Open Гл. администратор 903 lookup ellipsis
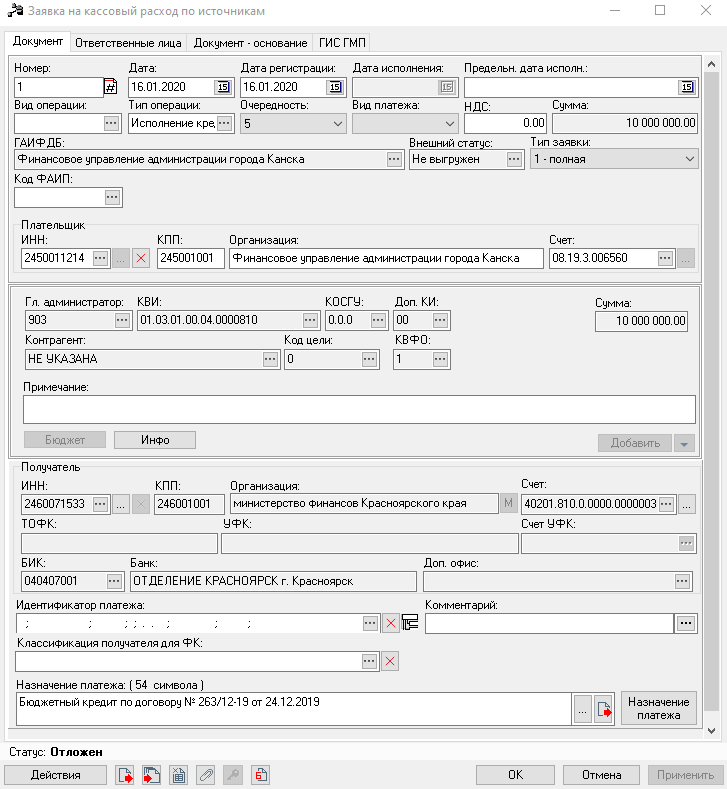This screenshot has width=727, height=789. pyautogui.click(x=122, y=320)
